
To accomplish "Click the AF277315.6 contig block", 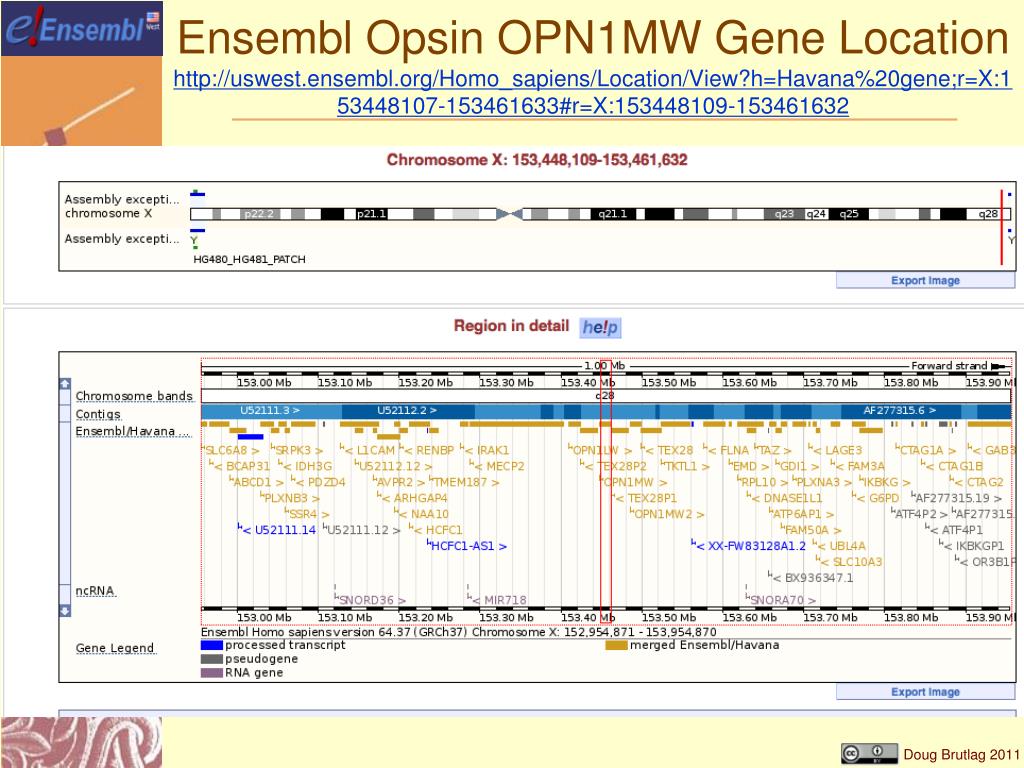I will coord(900,411).
